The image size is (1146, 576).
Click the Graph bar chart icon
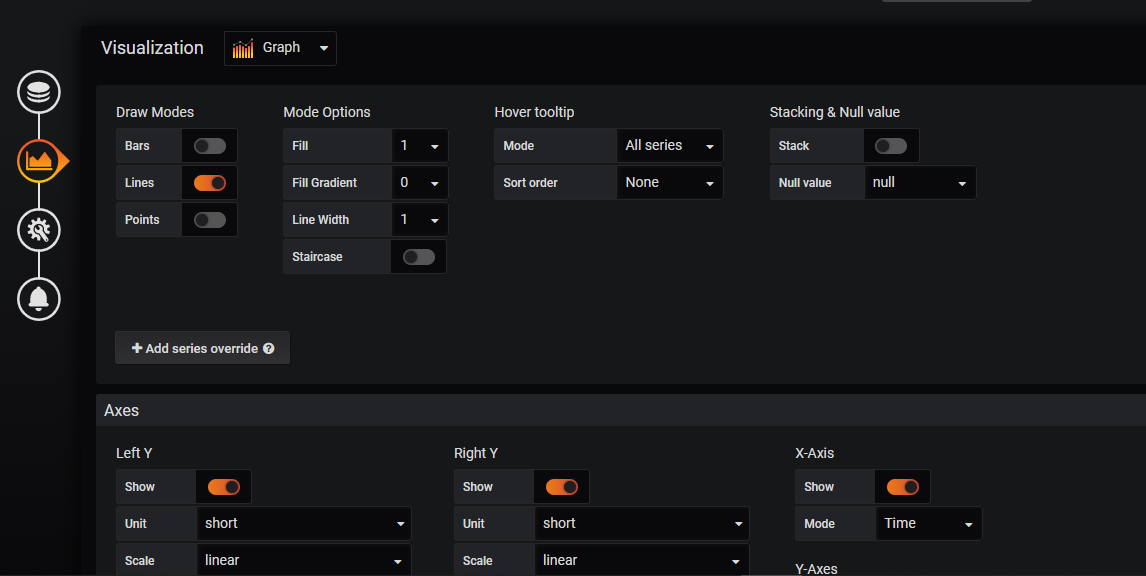[243, 48]
